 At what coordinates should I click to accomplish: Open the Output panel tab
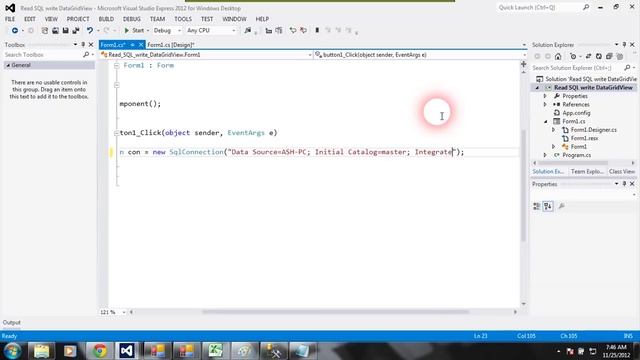[x=11, y=322]
